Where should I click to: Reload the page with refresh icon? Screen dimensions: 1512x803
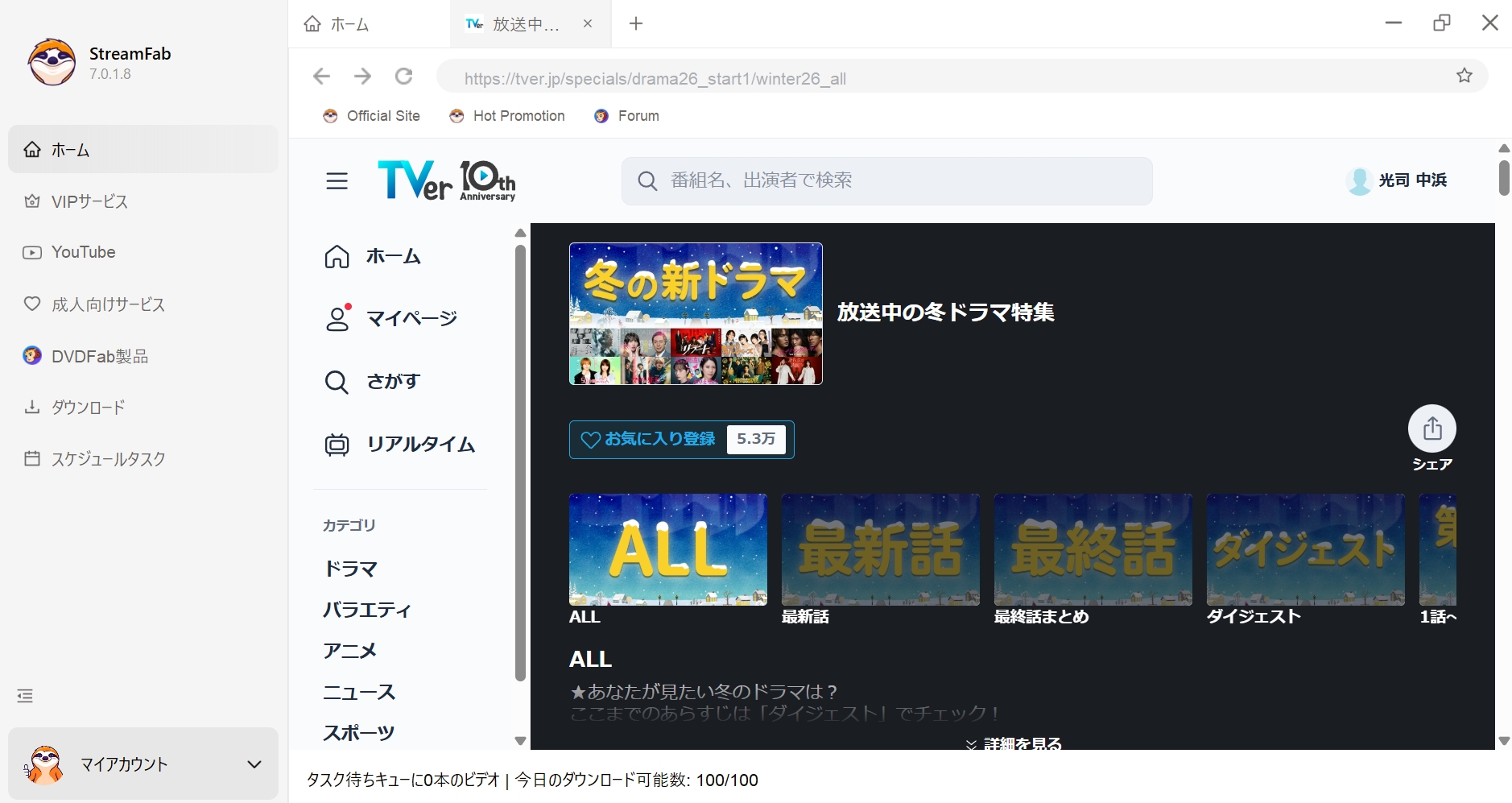(404, 77)
